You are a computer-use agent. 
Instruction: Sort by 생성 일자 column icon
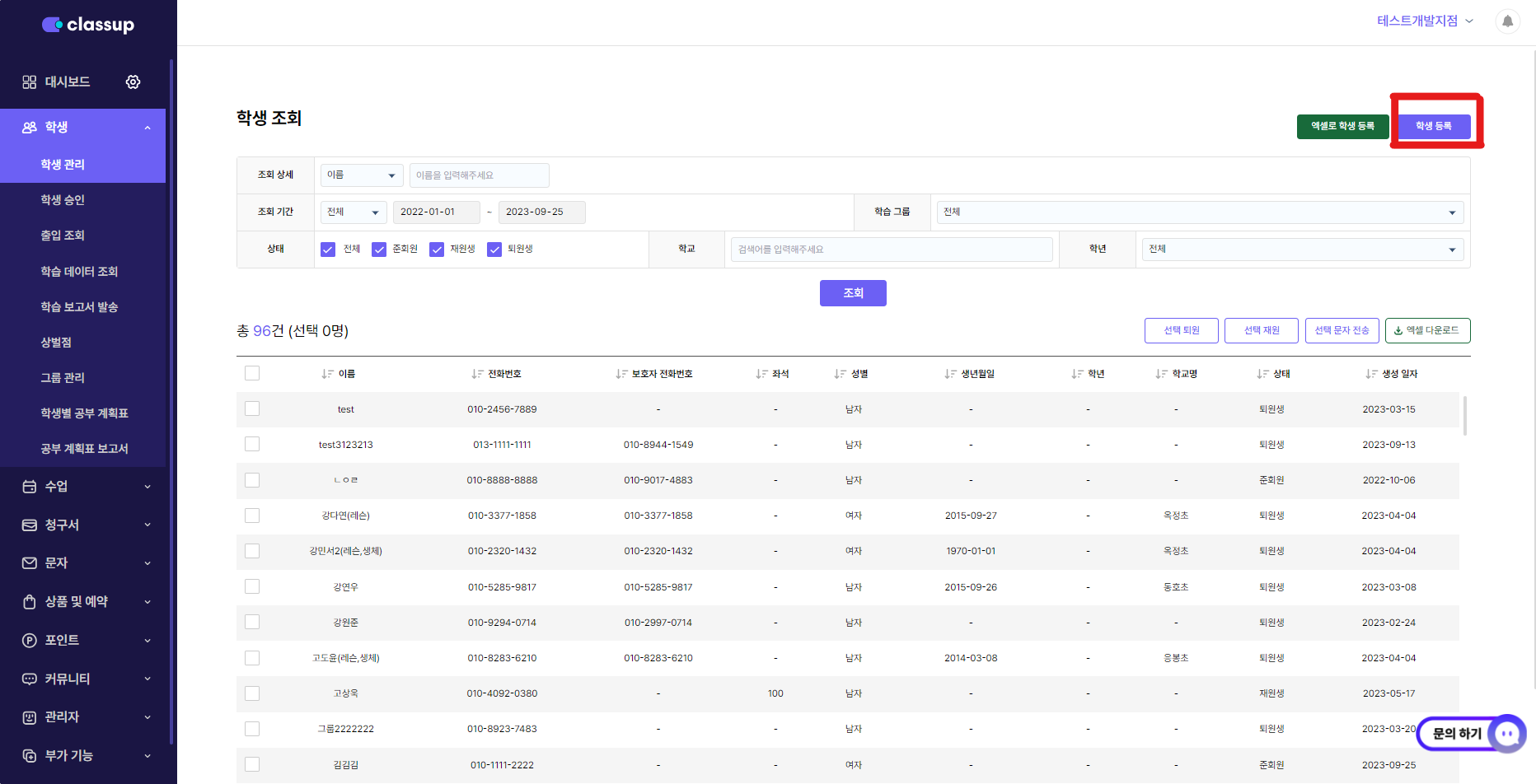(x=1370, y=374)
